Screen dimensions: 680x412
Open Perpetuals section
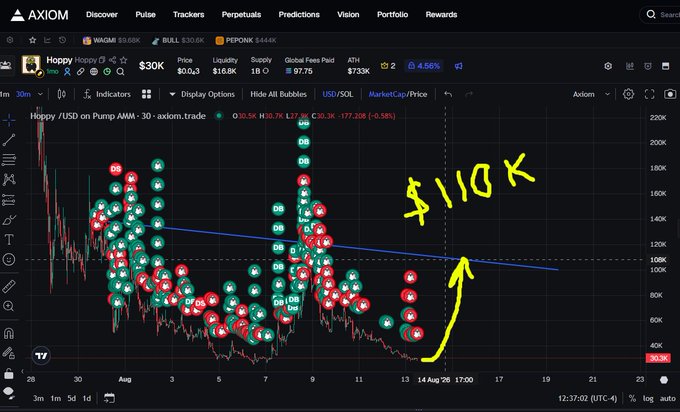[241, 14]
